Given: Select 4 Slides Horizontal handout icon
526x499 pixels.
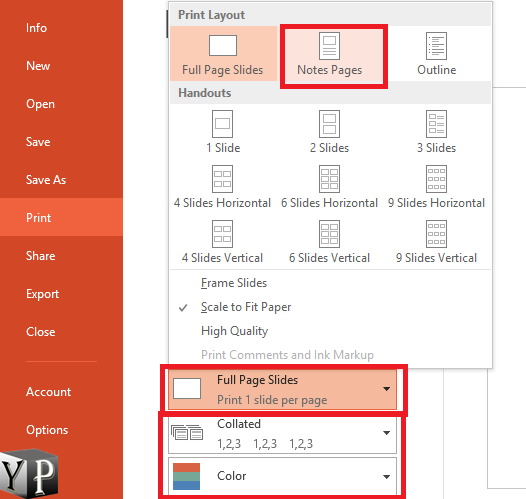Looking at the screenshot, I should click(222, 179).
